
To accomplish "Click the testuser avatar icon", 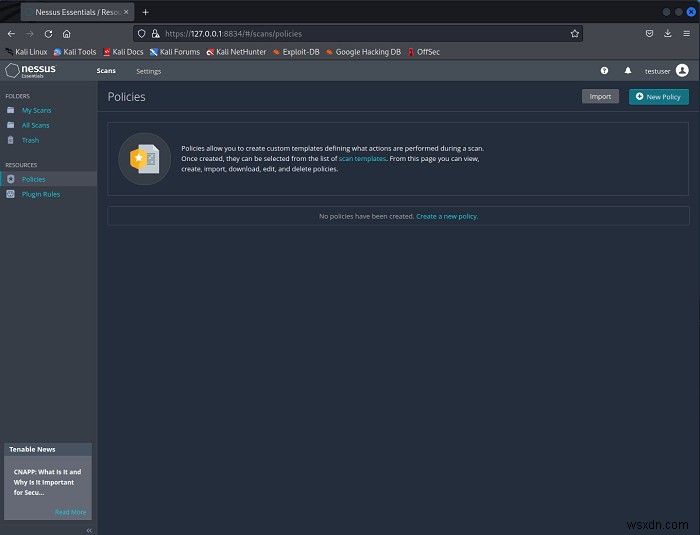I will (682, 71).
